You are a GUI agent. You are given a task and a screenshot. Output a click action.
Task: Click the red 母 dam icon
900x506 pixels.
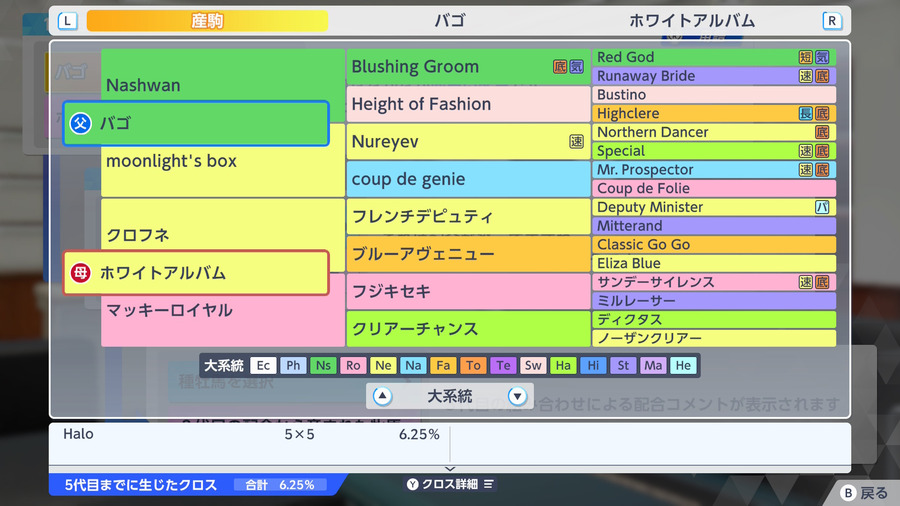(80, 273)
